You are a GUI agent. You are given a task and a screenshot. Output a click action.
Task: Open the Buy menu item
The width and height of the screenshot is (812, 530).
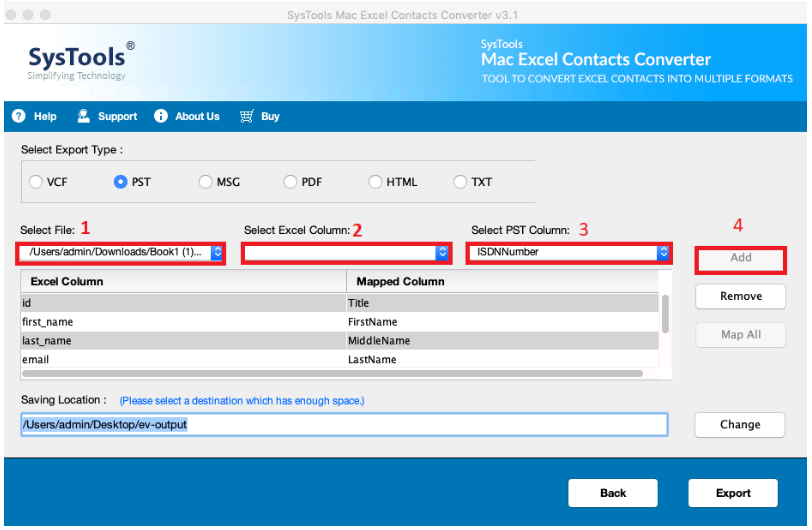270,117
